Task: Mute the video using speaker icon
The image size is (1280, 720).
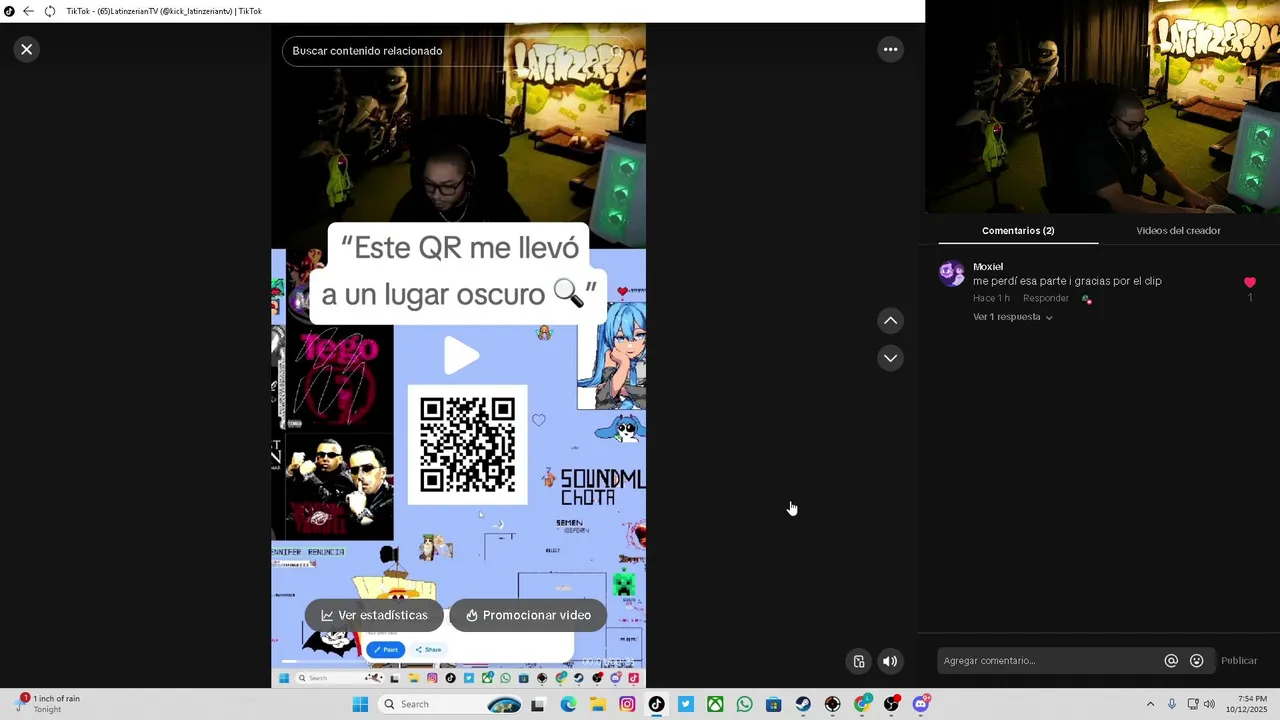Action: click(890, 661)
